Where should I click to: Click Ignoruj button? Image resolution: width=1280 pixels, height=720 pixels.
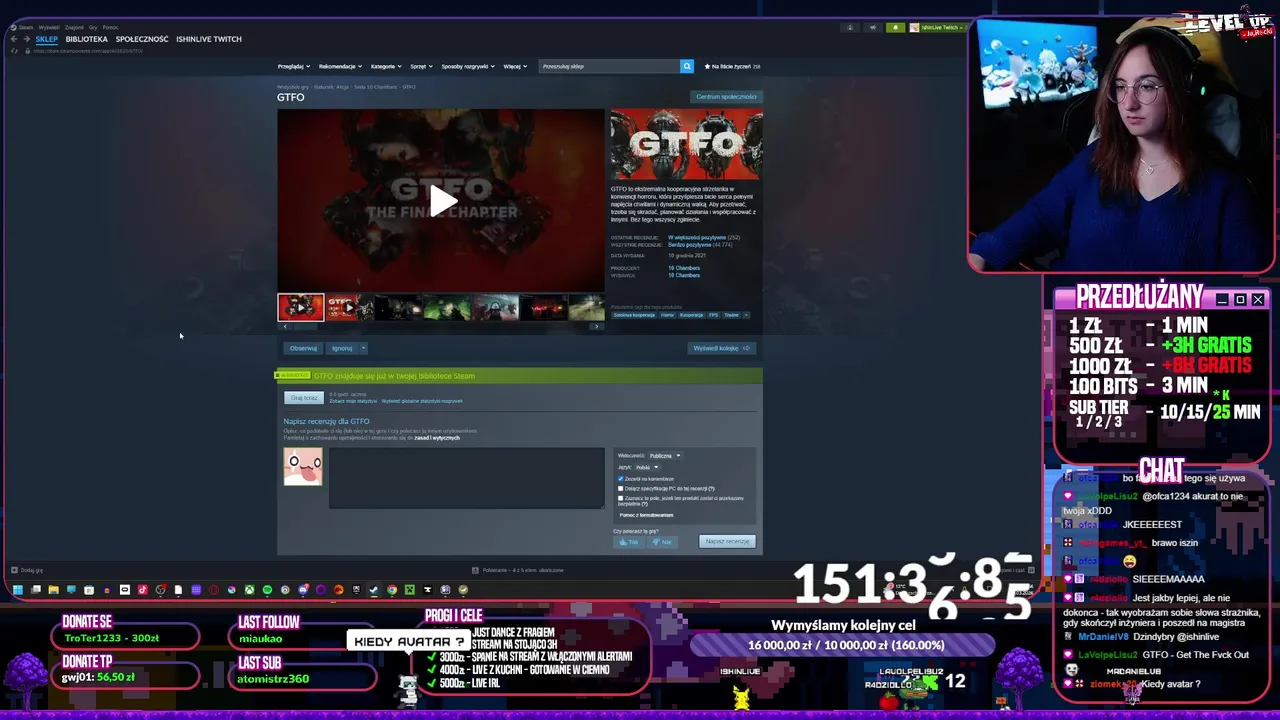click(342, 348)
